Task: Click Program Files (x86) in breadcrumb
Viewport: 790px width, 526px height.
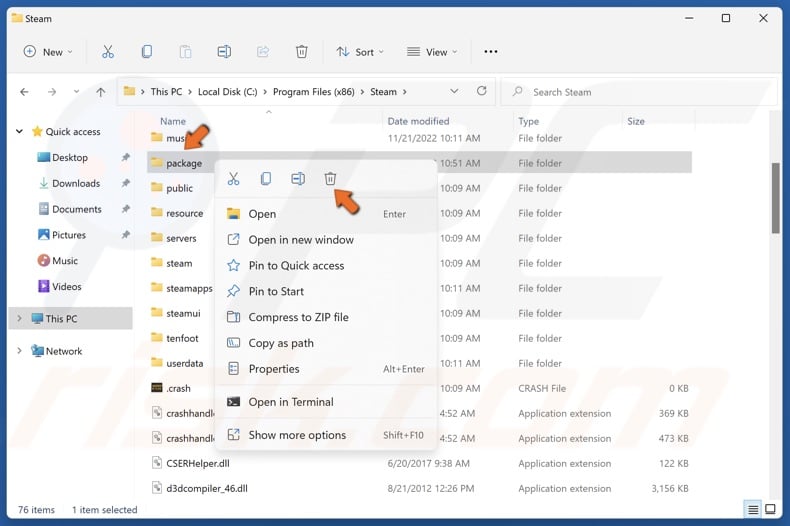Action: click(313, 92)
